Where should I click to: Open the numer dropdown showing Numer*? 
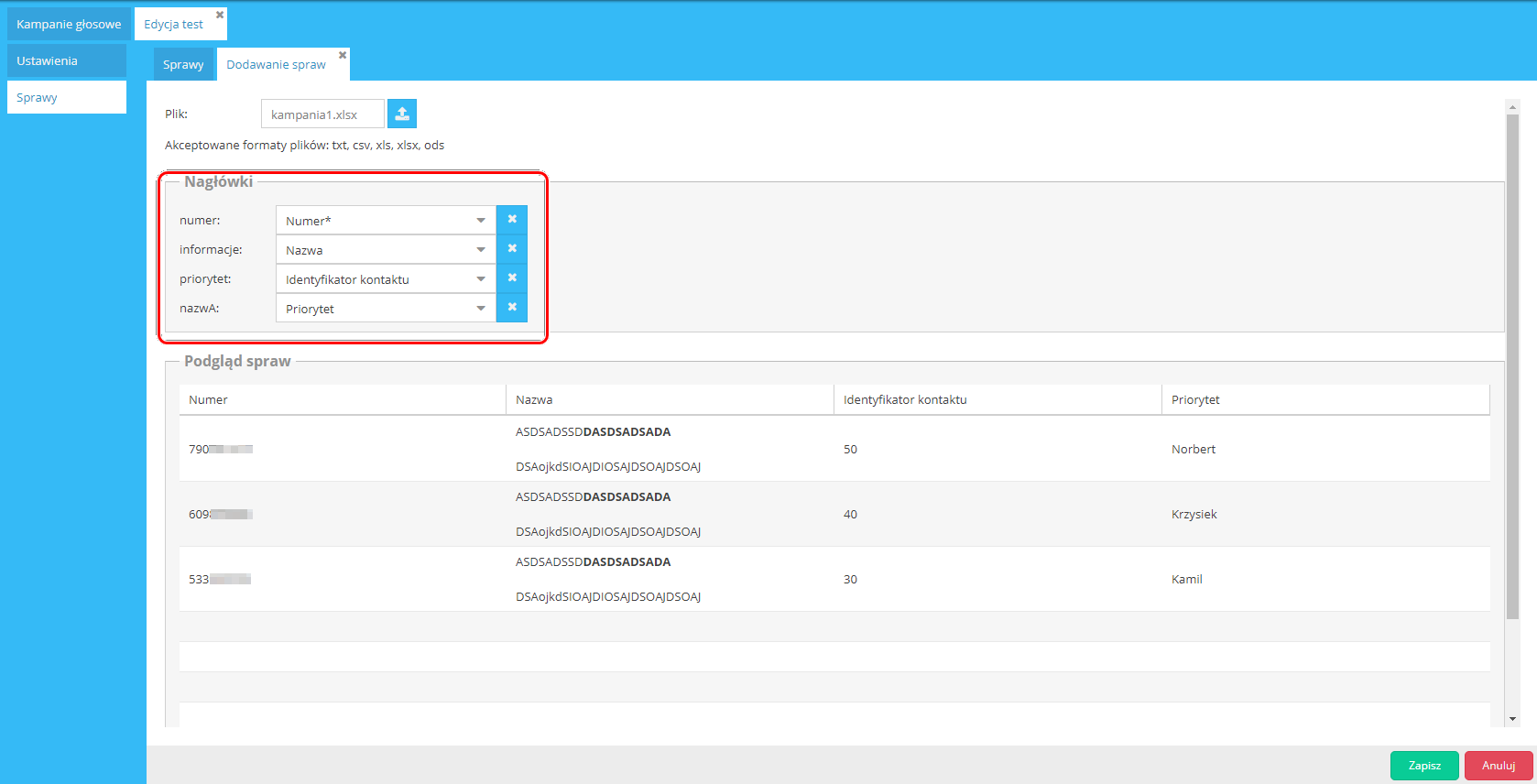(x=386, y=220)
